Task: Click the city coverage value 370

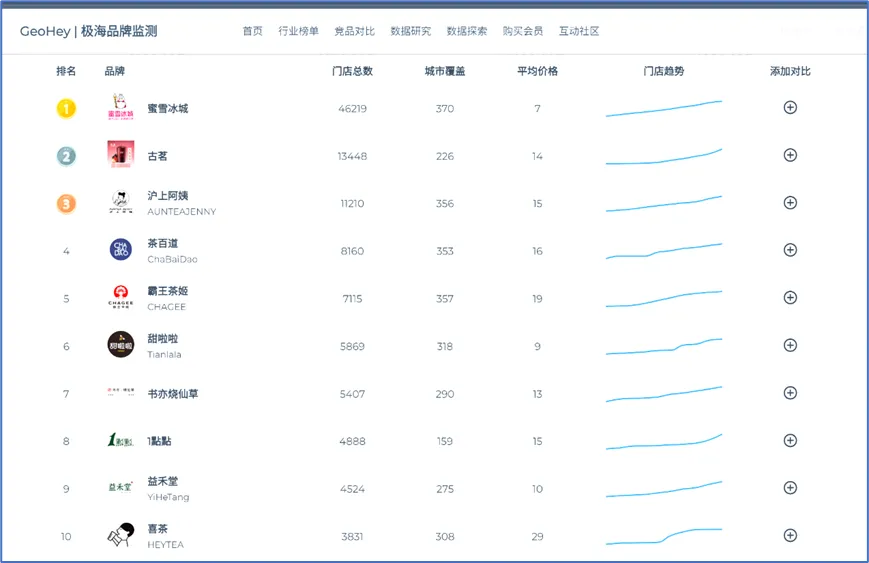Action: tap(445, 109)
